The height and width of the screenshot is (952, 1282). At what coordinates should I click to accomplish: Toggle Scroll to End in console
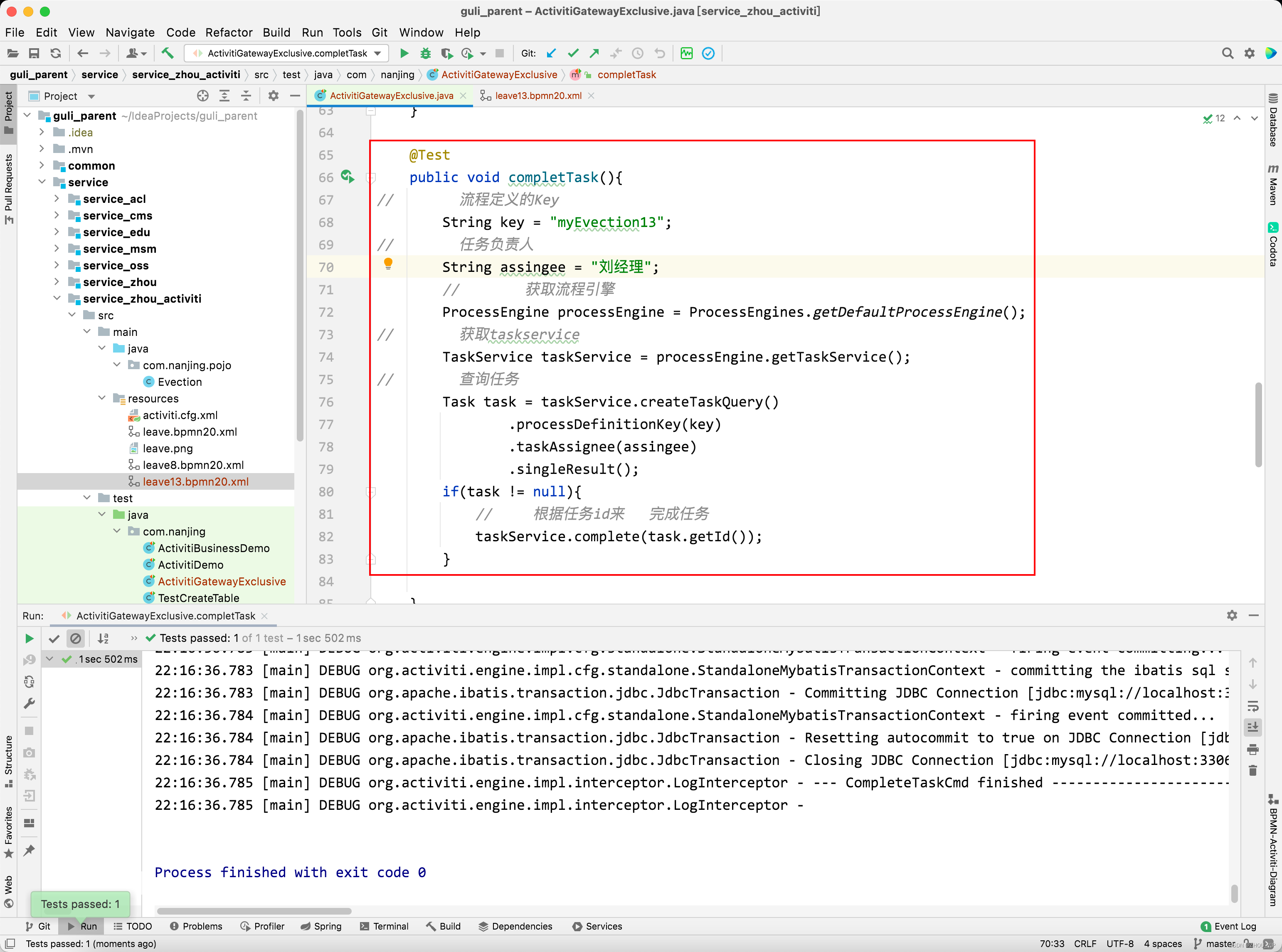tap(1252, 727)
